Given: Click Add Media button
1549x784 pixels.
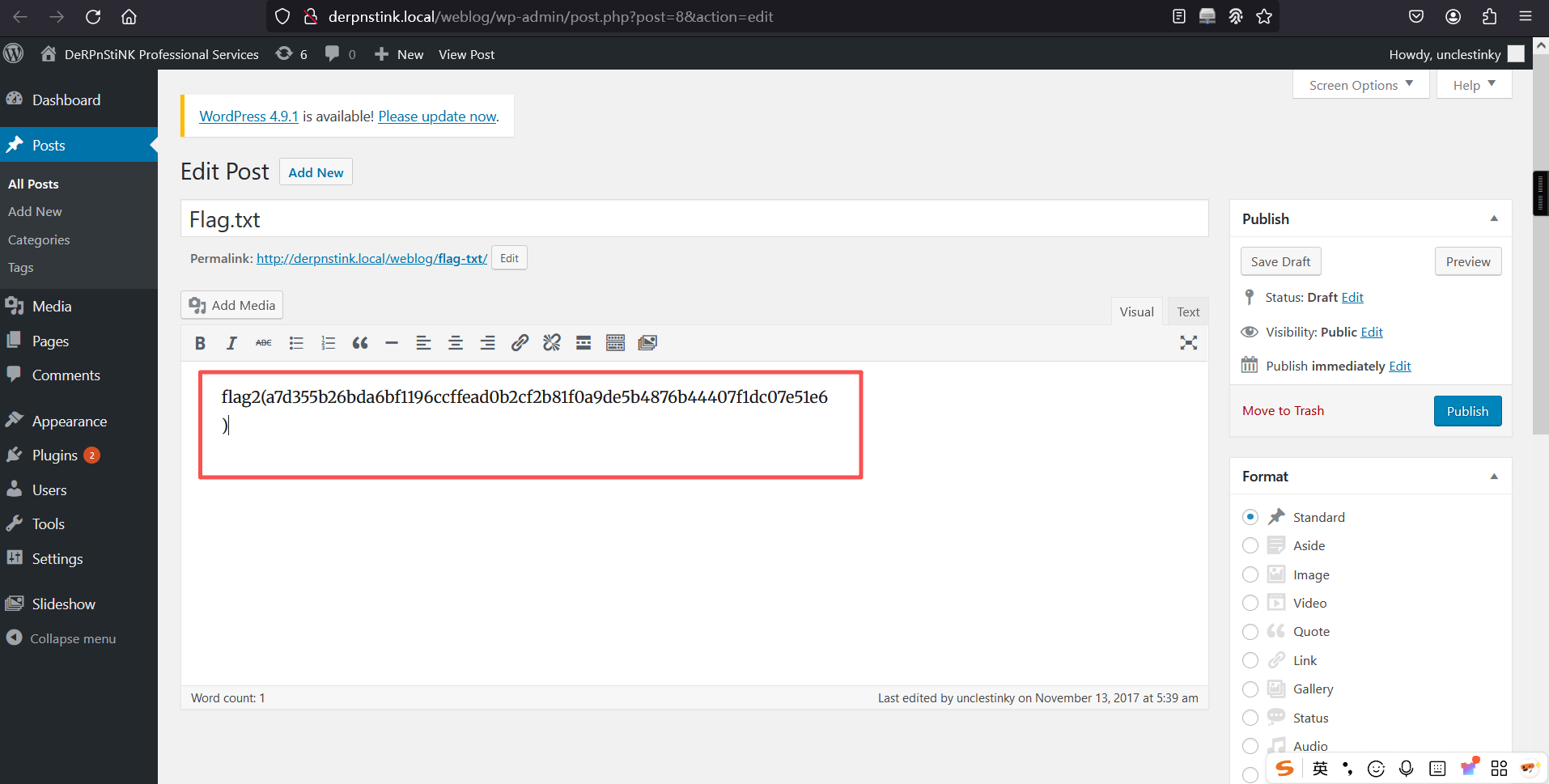Looking at the screenshot, I should (x=232, y=305).
